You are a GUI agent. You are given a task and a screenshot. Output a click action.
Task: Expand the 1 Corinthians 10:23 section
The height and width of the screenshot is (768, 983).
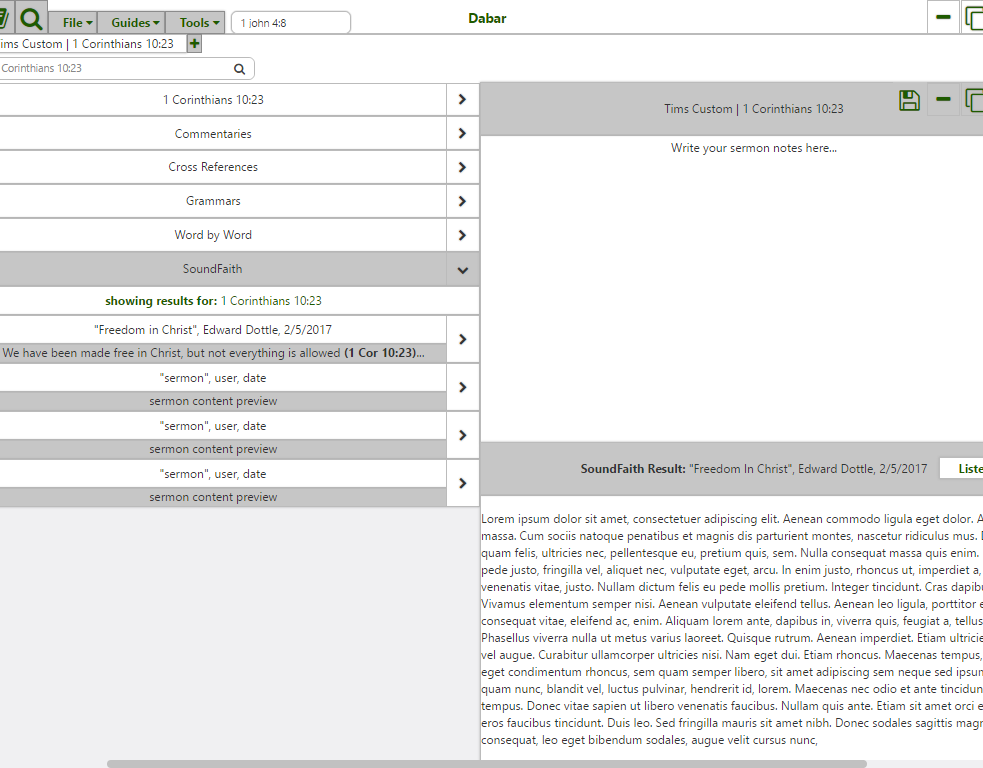(463, 100)
